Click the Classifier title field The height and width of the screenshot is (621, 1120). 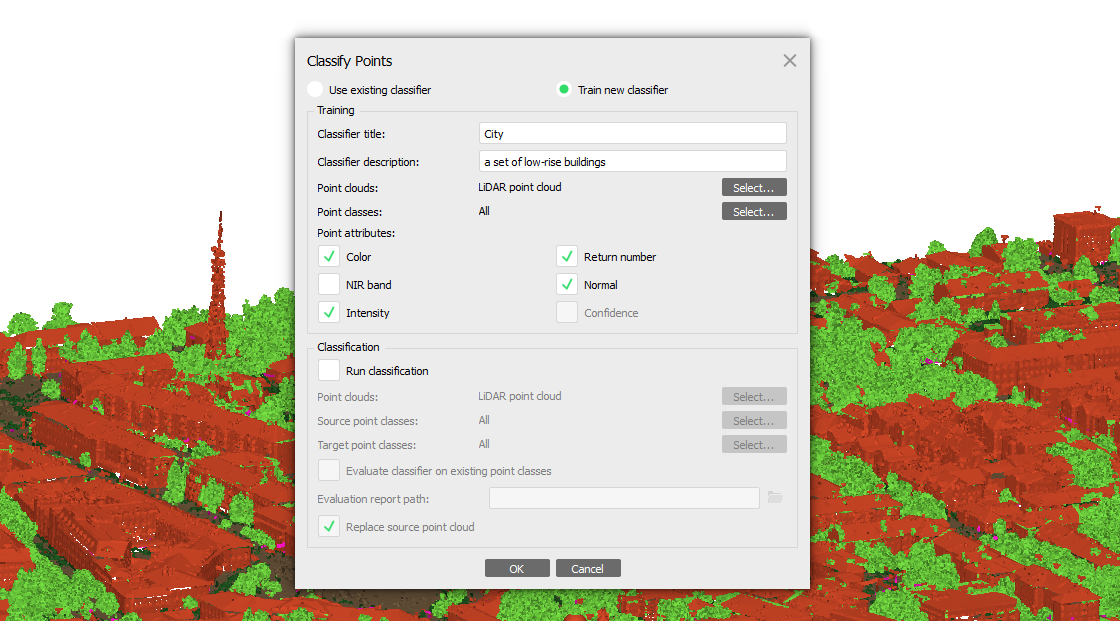click(632, 134)
